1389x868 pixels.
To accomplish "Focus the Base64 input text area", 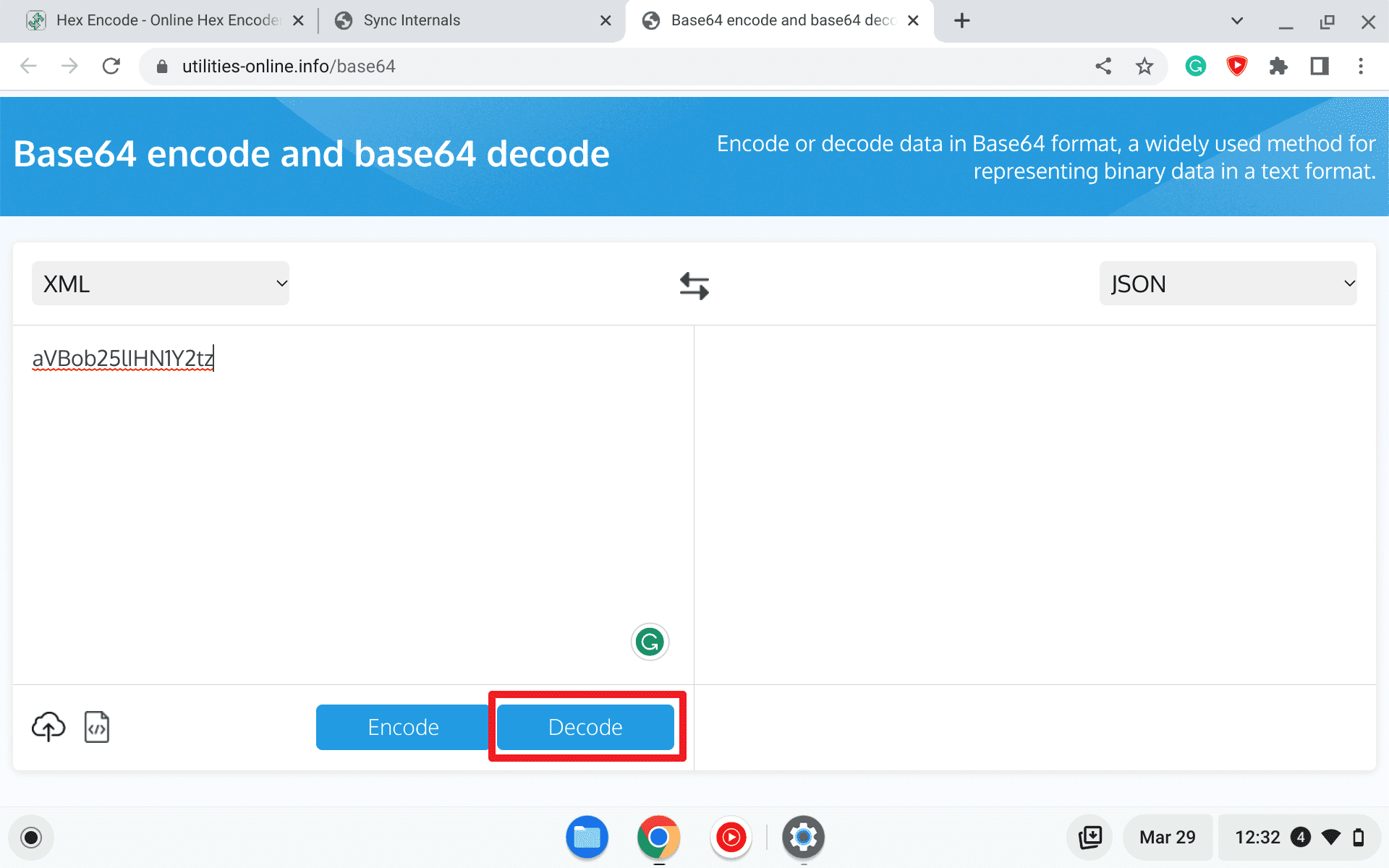I will pos(353,505).
